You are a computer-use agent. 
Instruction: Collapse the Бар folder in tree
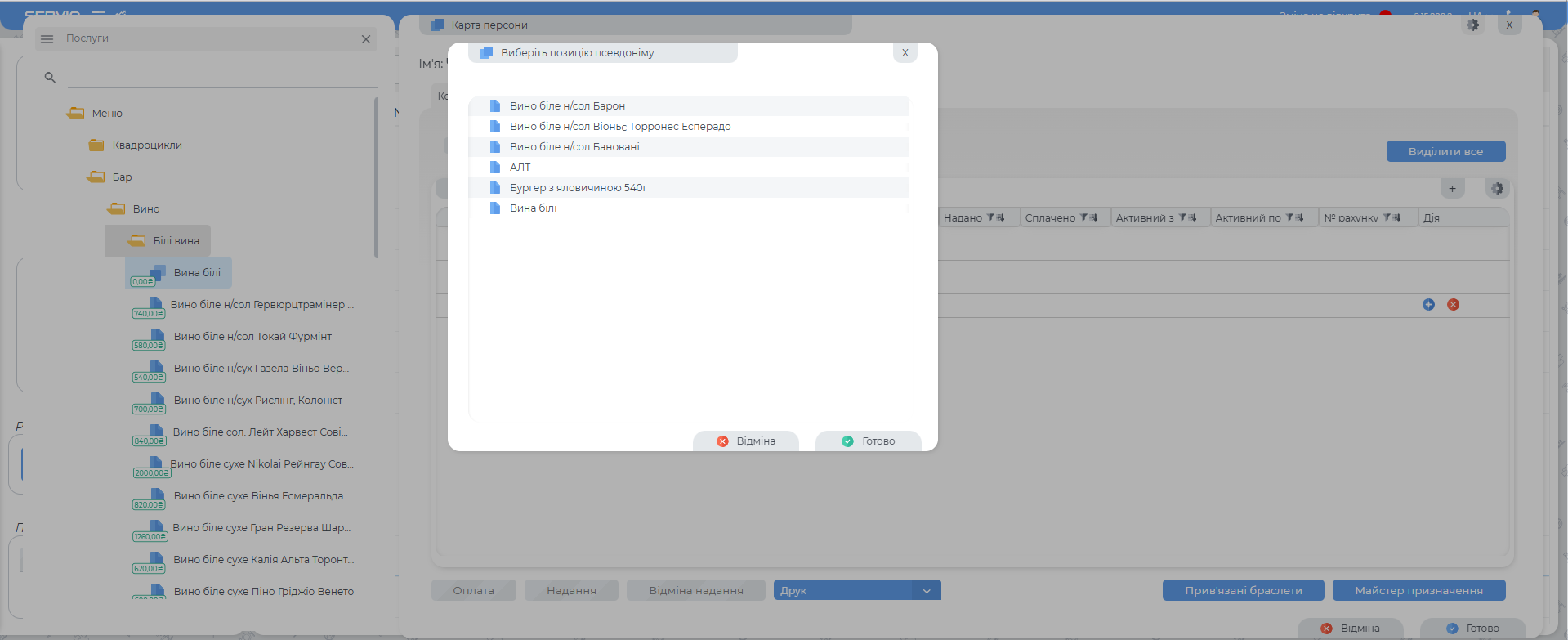pos(96,177)
